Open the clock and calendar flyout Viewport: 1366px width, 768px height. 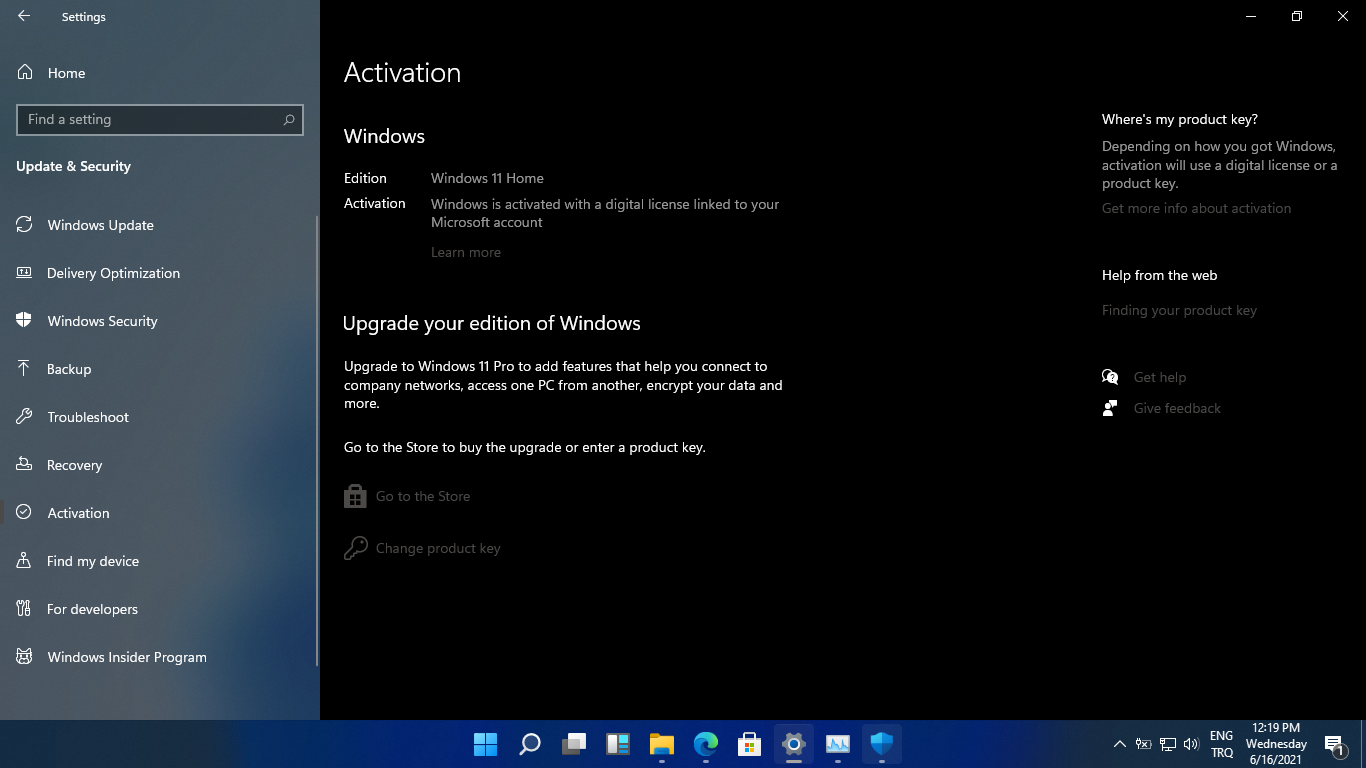pyautogui.click(x=1276, y=744)
